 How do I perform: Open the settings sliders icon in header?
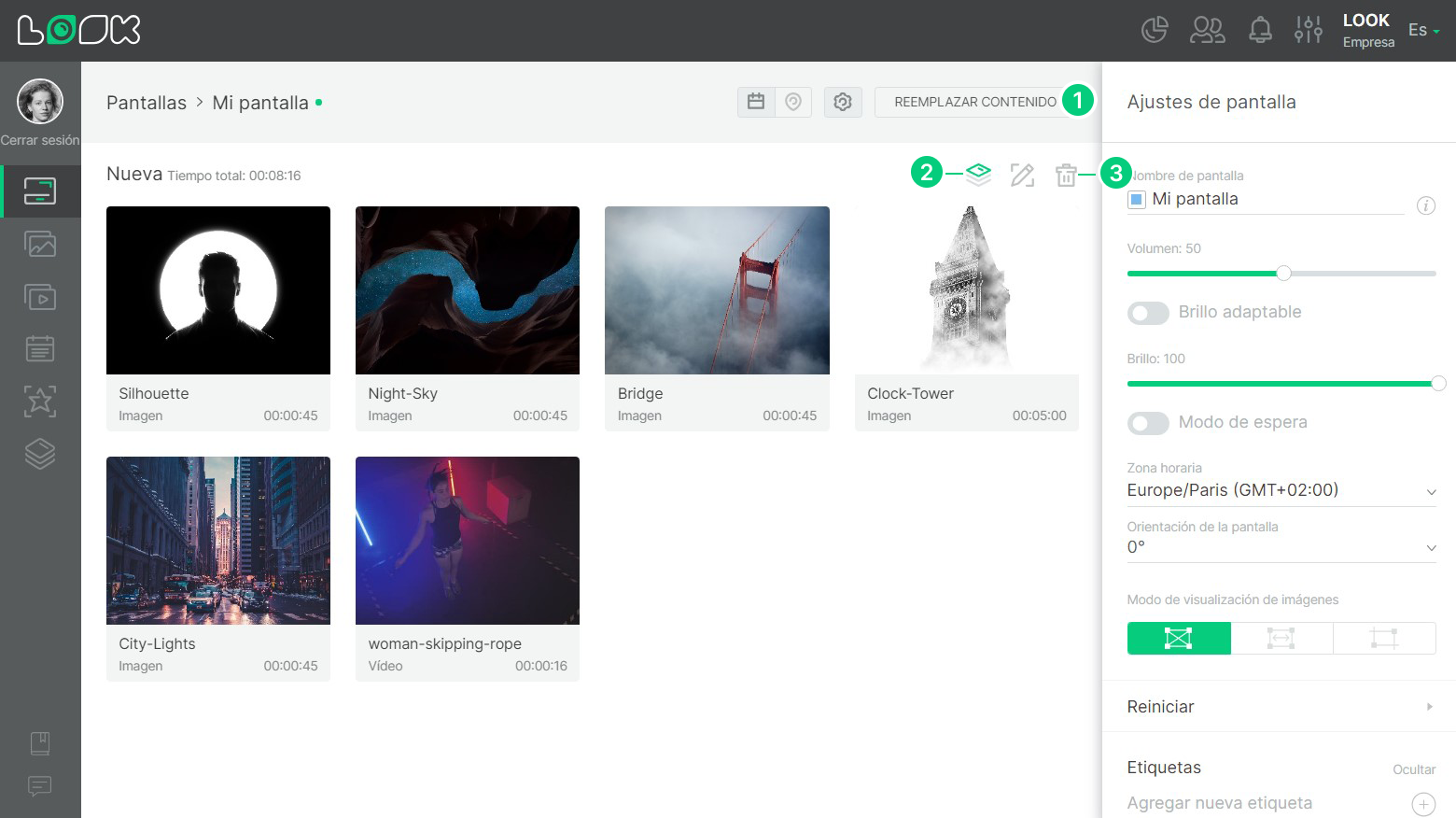click(x=1308, y=30)
